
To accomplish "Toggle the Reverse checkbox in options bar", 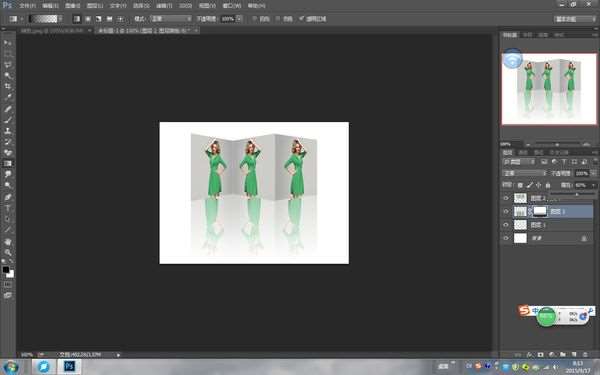I will (255, 19).
